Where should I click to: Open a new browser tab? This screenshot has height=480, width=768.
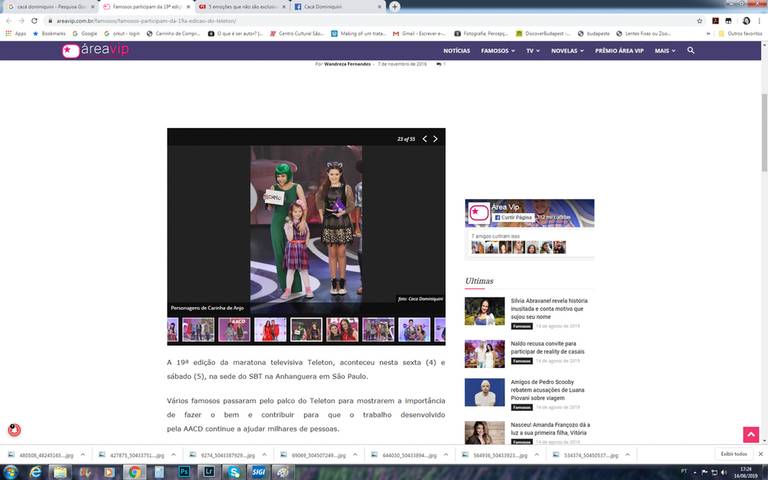(395, 6)
